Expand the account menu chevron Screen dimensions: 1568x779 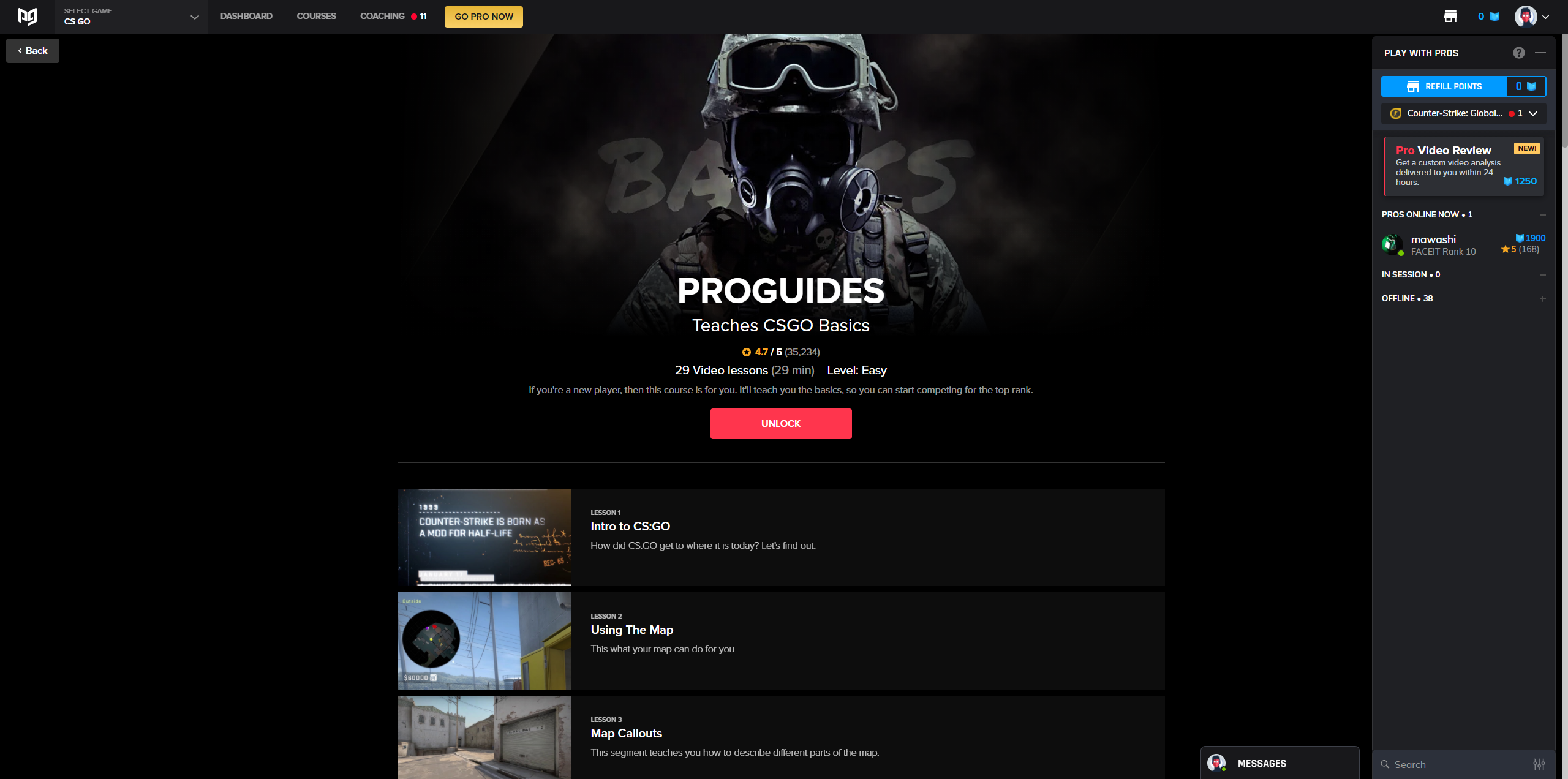tap(1546, 17)
